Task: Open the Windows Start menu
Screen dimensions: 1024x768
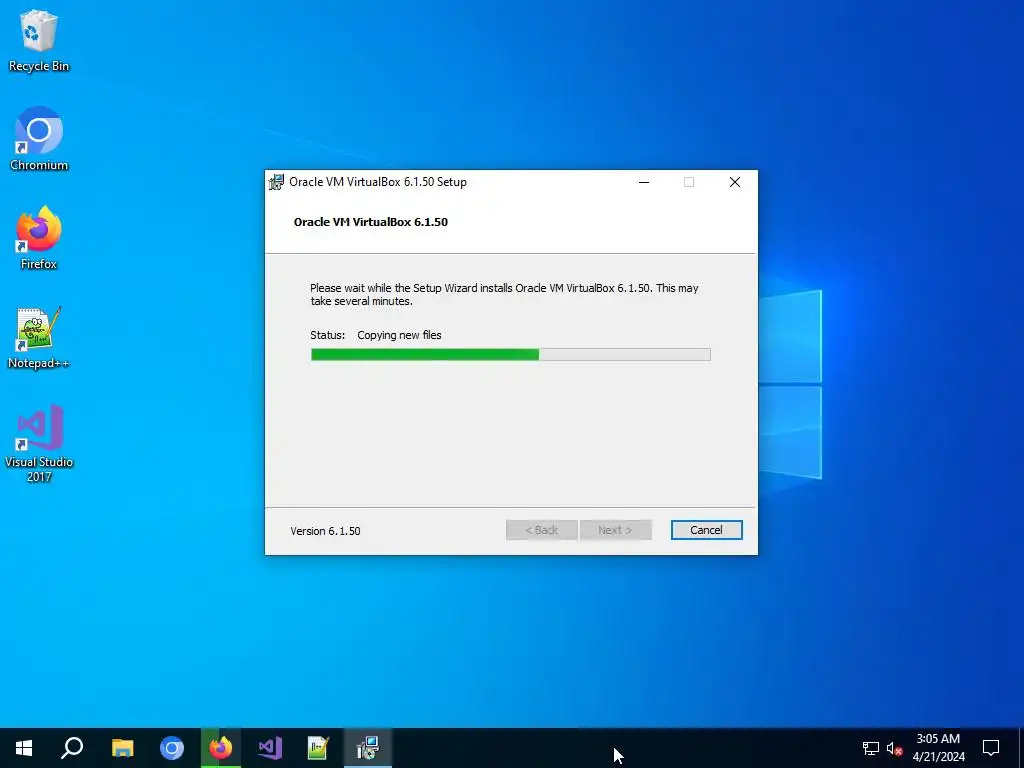Action: point(24,748)
